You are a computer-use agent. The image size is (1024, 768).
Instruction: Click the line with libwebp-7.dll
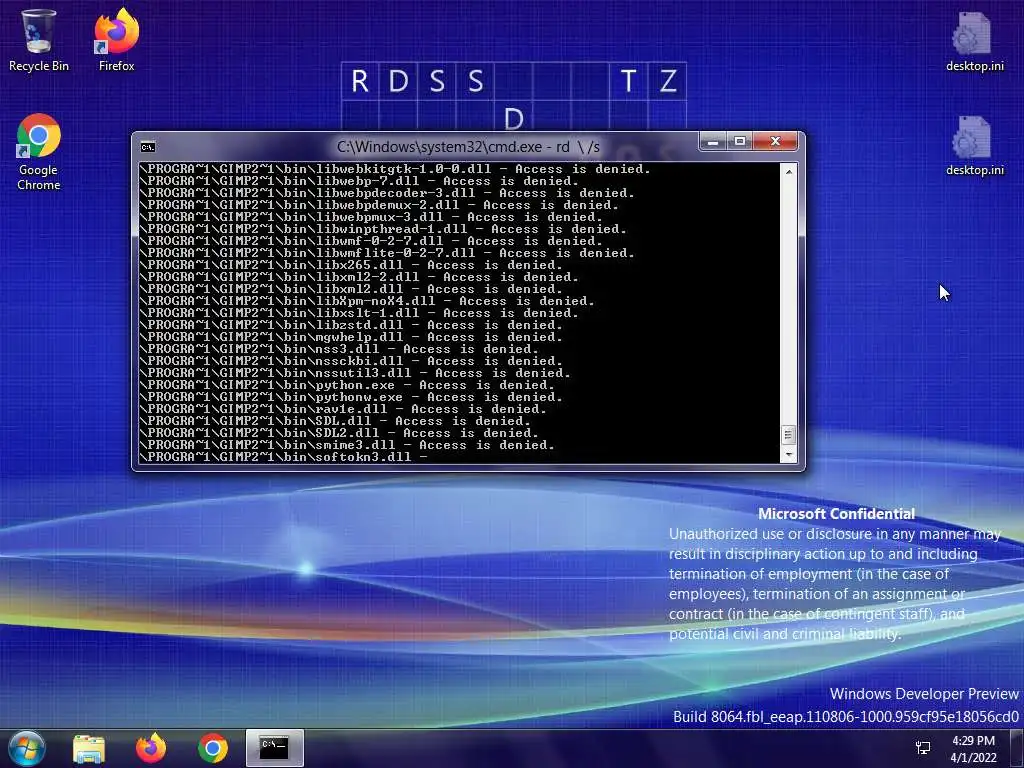[359, 181]
